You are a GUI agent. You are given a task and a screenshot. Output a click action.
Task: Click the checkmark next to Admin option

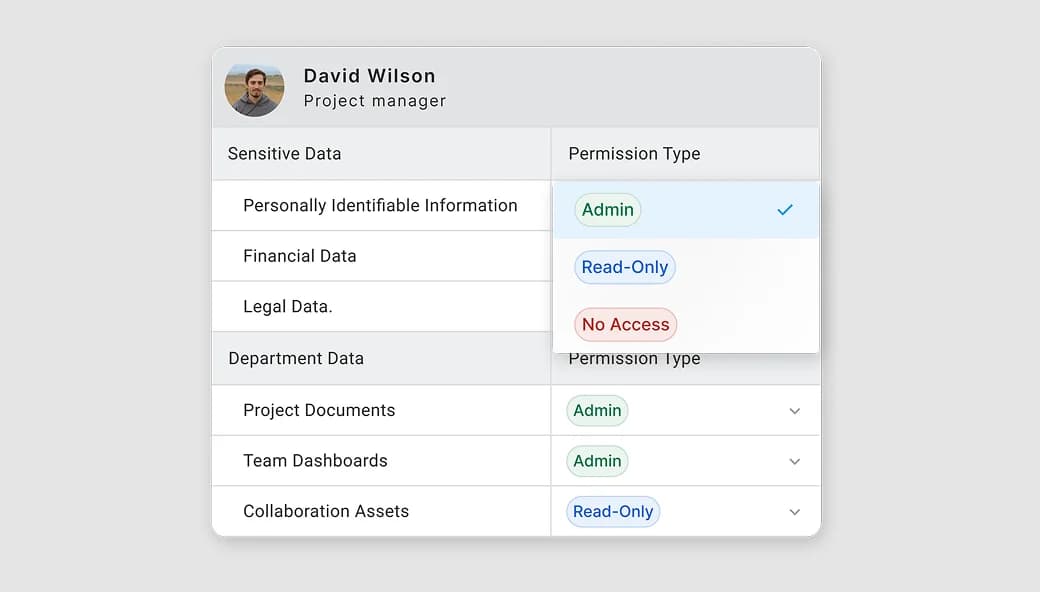[x=785, y=210]
